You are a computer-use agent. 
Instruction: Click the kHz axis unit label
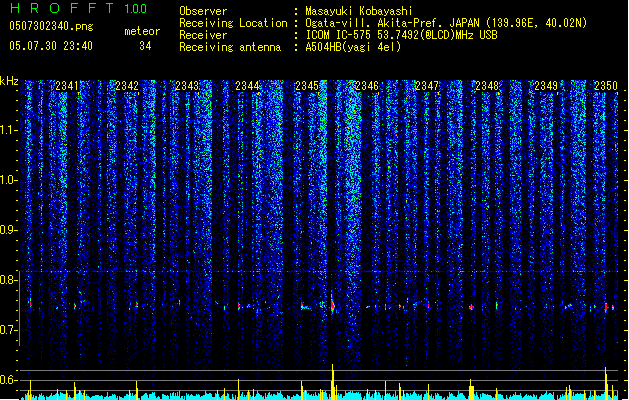(9, 81)
